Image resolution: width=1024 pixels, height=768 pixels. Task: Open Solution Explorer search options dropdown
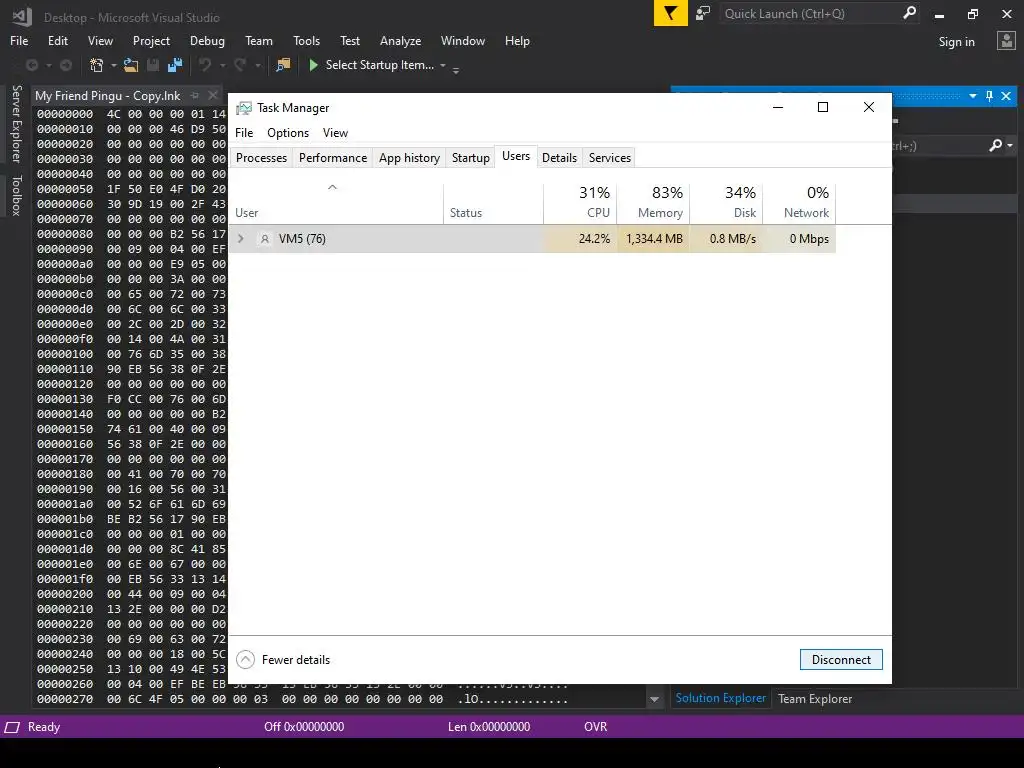pos(1010,145)
